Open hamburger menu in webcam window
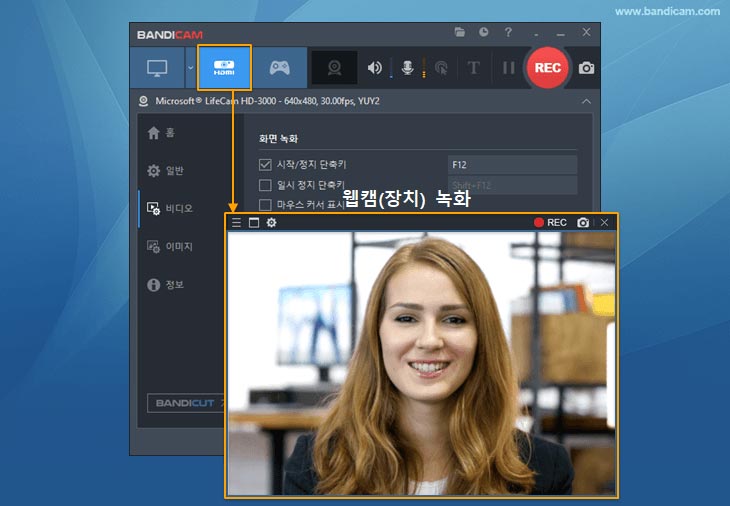This screenshot has height=506, width=730. [237, 223]
